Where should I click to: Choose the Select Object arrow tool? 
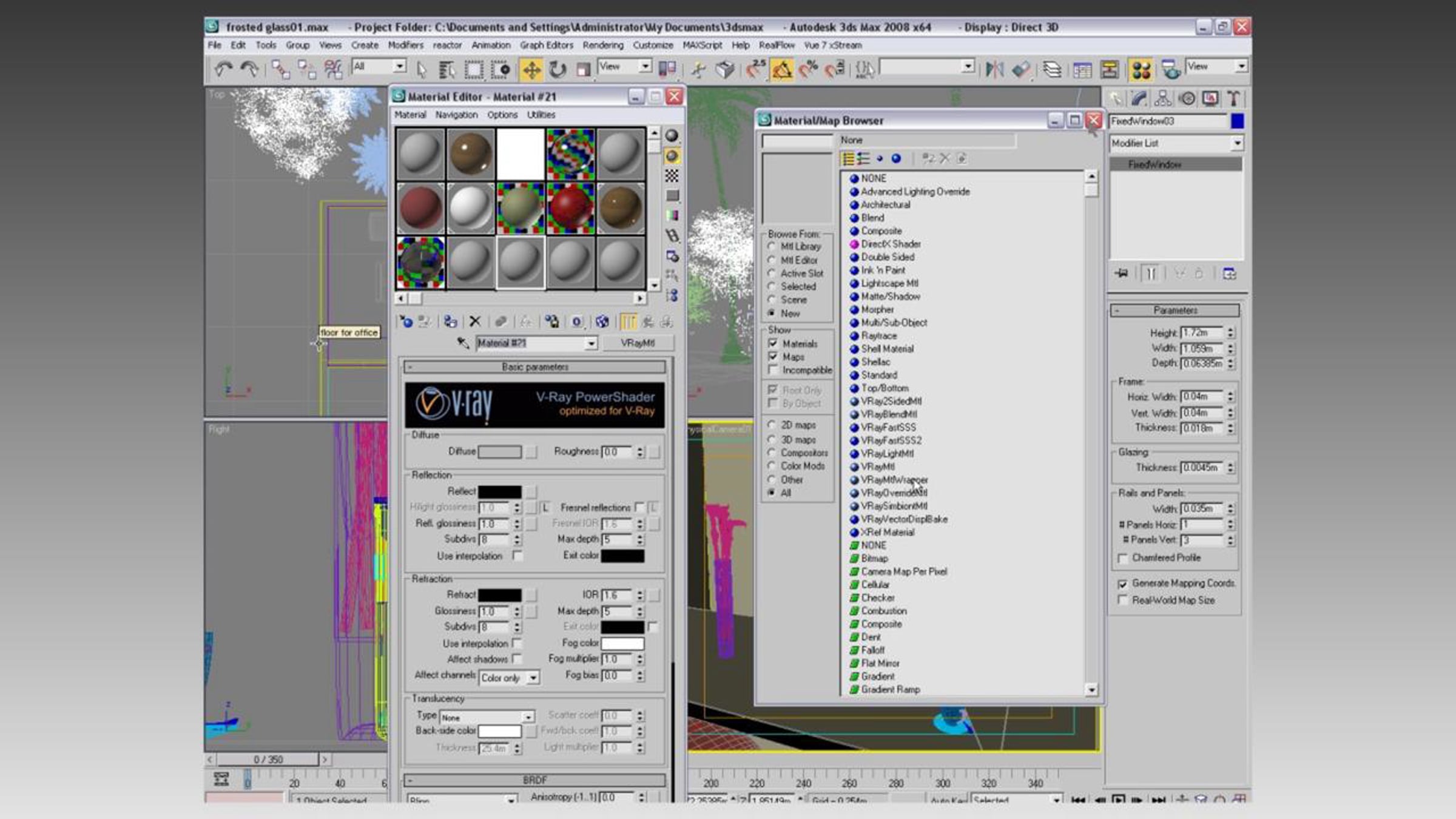coord(422,70)
